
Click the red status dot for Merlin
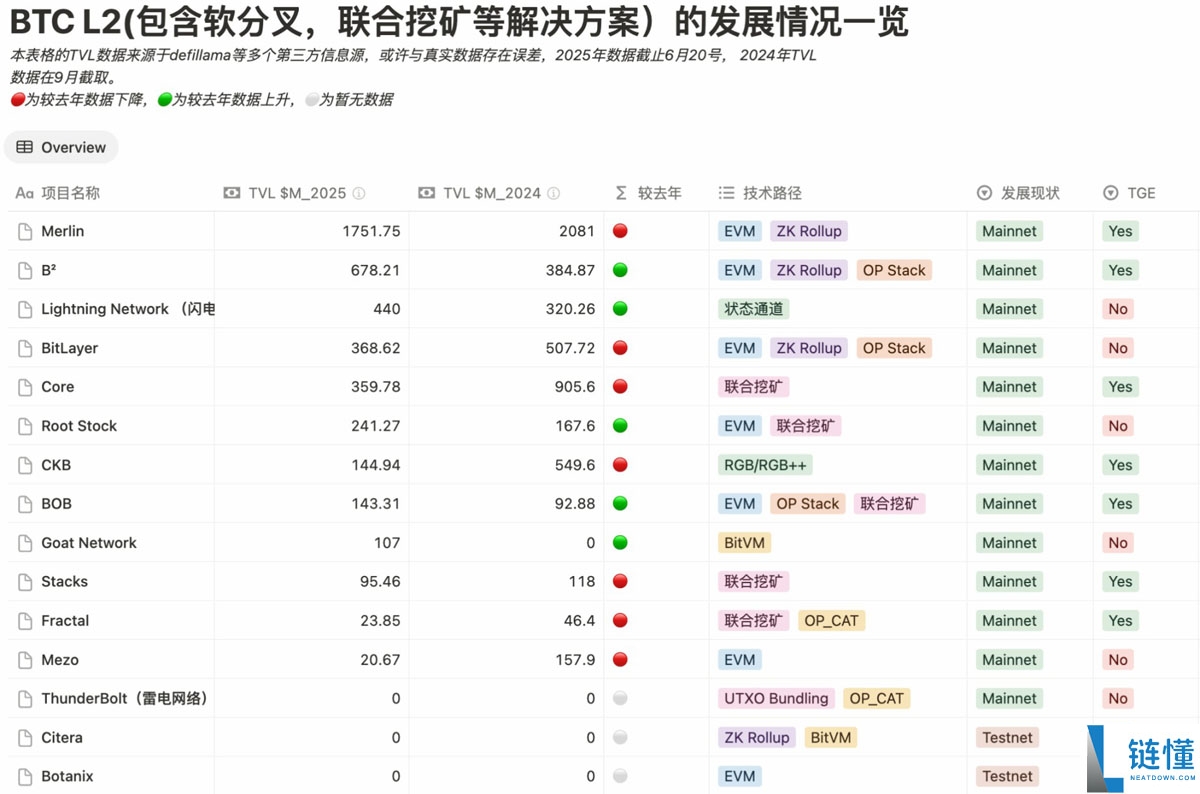tap(620, 231)
